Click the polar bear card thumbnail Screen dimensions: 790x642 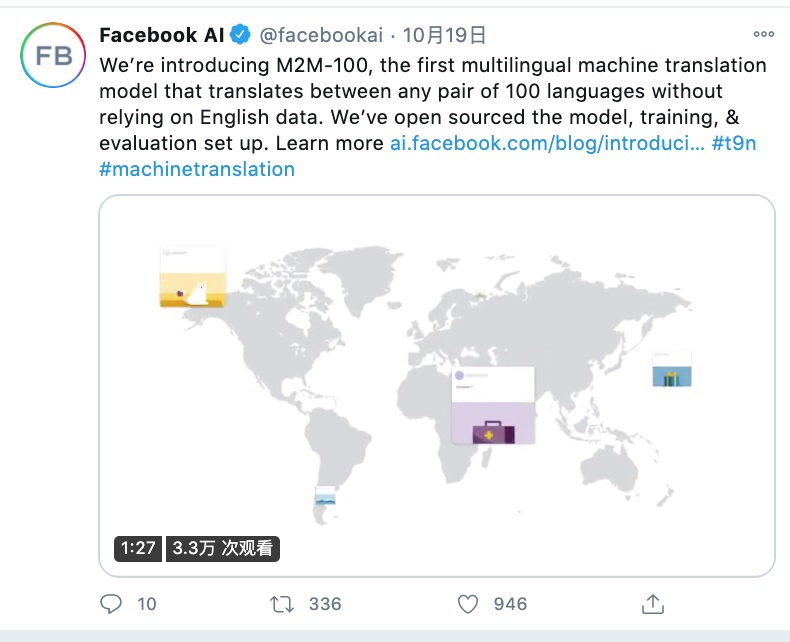point(193,277)
